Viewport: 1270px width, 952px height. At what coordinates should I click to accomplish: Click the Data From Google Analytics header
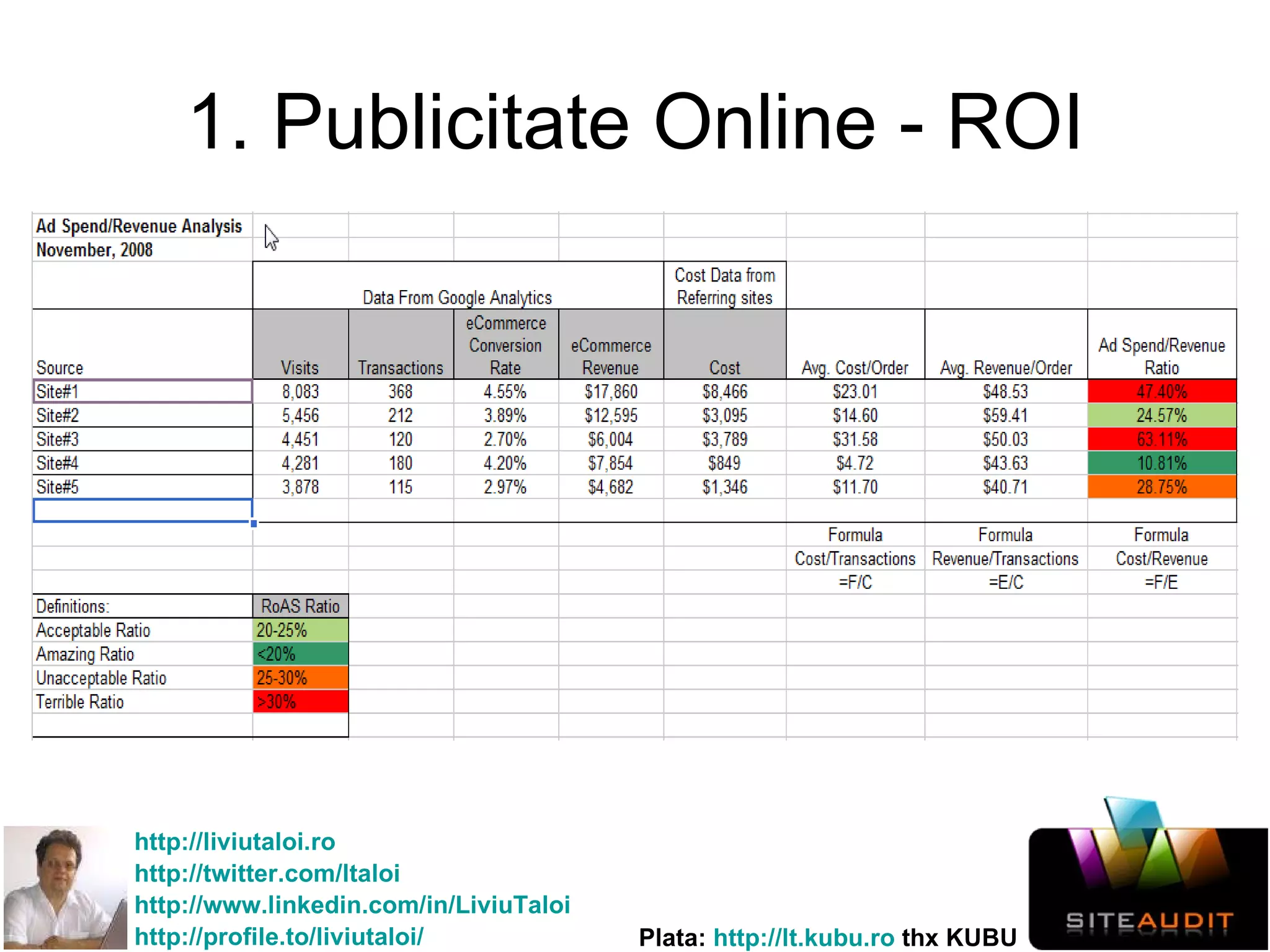coord(458,286)
